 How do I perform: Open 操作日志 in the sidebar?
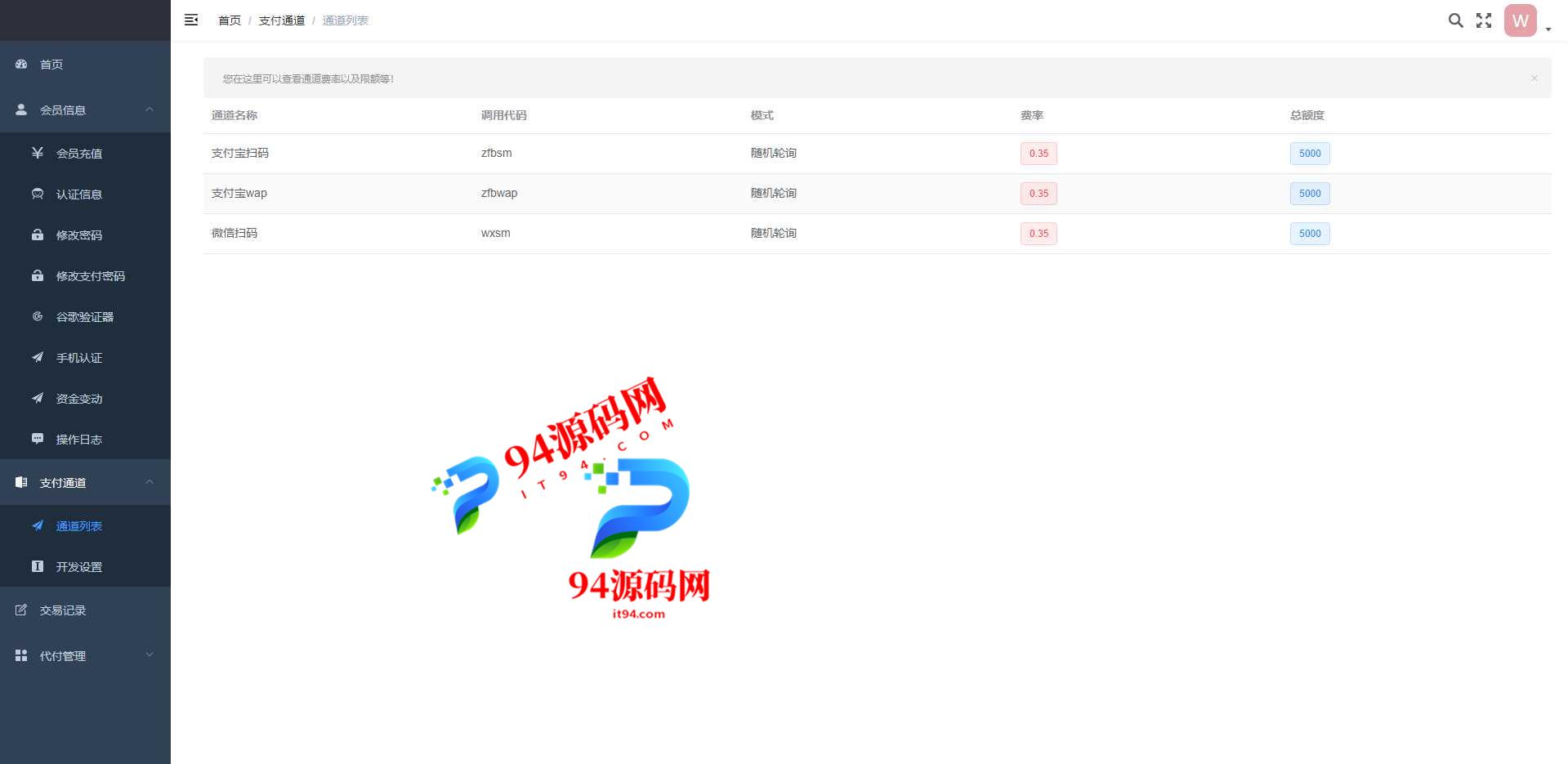pyautogui.click(x=85, y=439)
